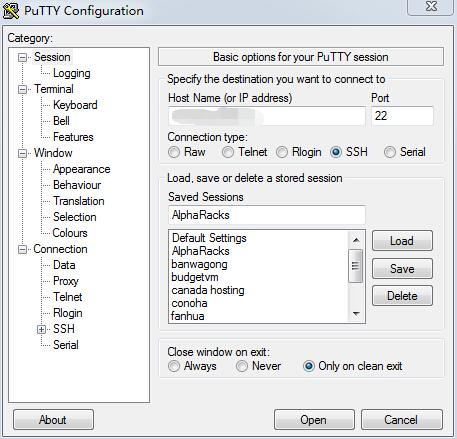457x439 pixels.
Task: Select Default Settings in sessions list
Action: pyautogui.click(x=209, y=238)
